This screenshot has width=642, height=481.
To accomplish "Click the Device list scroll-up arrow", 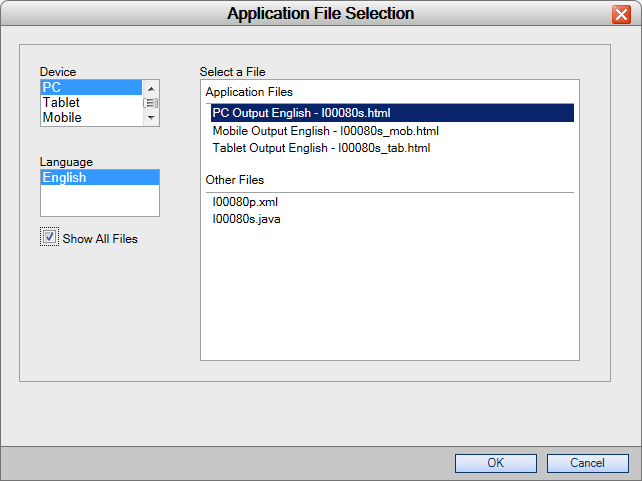I will 151,88.
